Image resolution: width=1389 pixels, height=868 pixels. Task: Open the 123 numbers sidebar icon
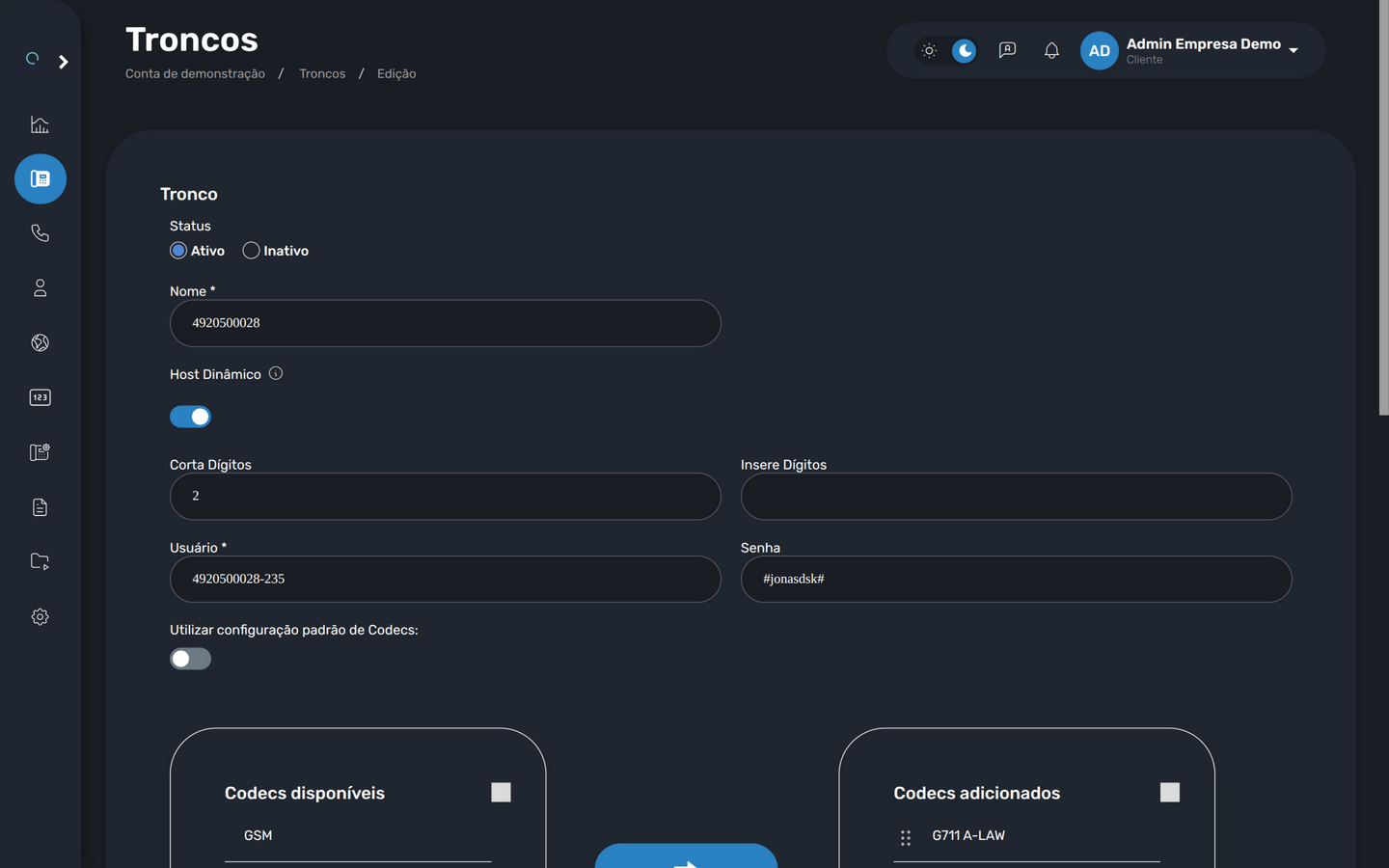pos(40,397)
